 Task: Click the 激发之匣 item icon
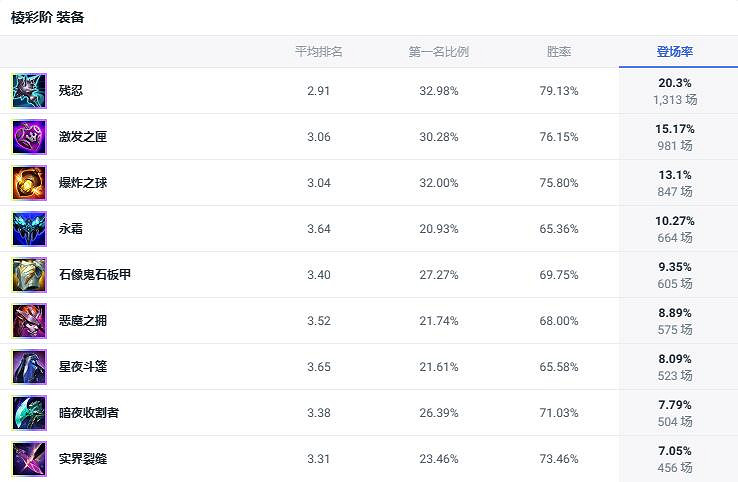pos(29,137)
